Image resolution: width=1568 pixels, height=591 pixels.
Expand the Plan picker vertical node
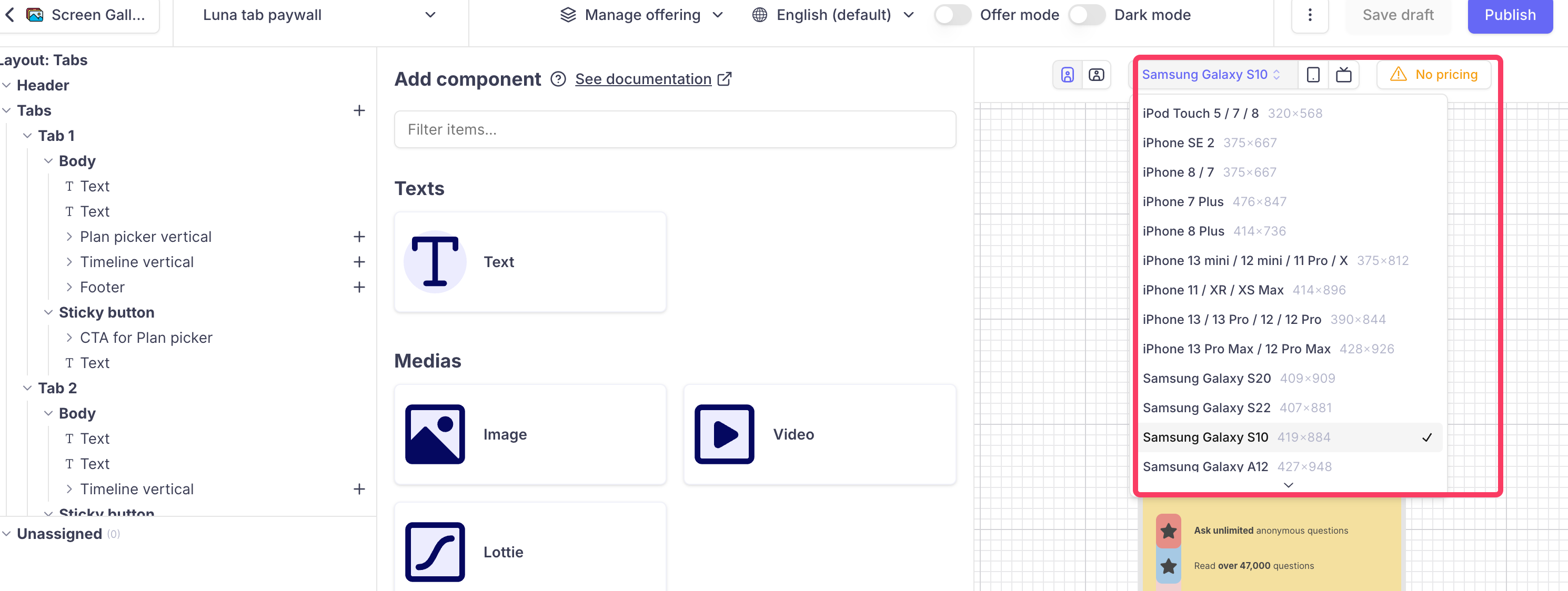pyautogui.click(x=69, y=237)
